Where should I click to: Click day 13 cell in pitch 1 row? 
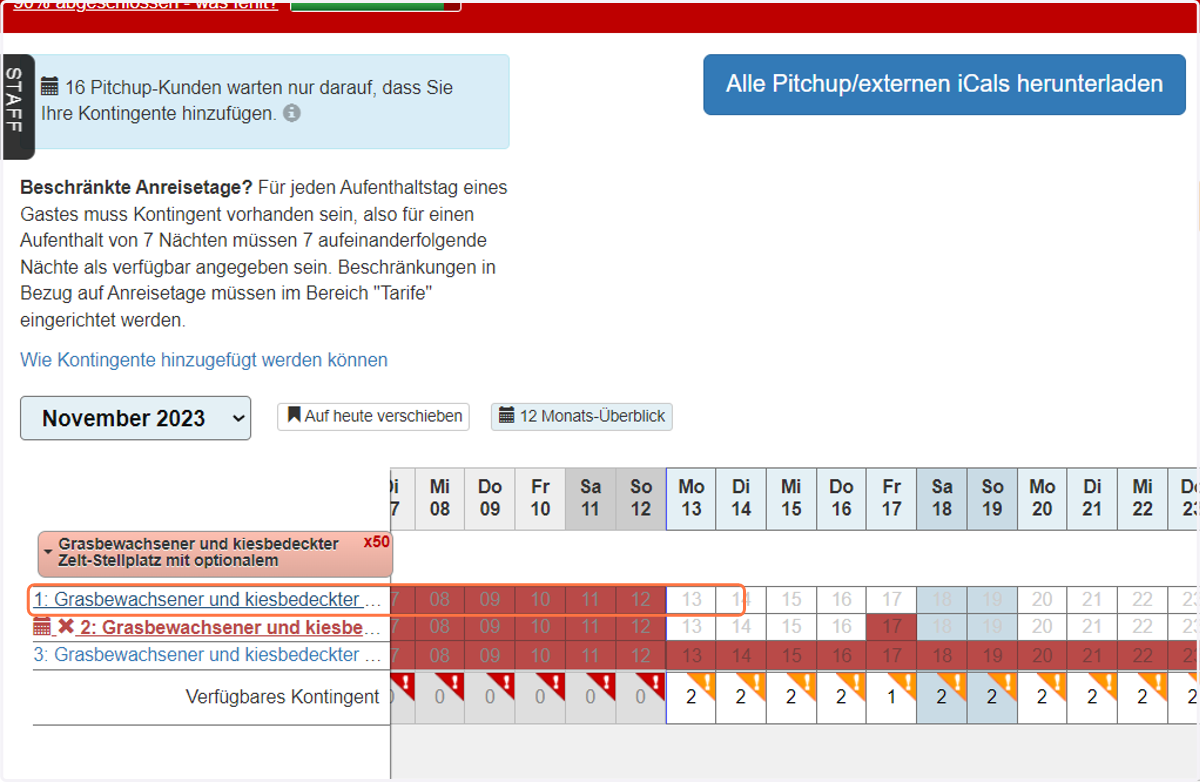tap(691, 600)
